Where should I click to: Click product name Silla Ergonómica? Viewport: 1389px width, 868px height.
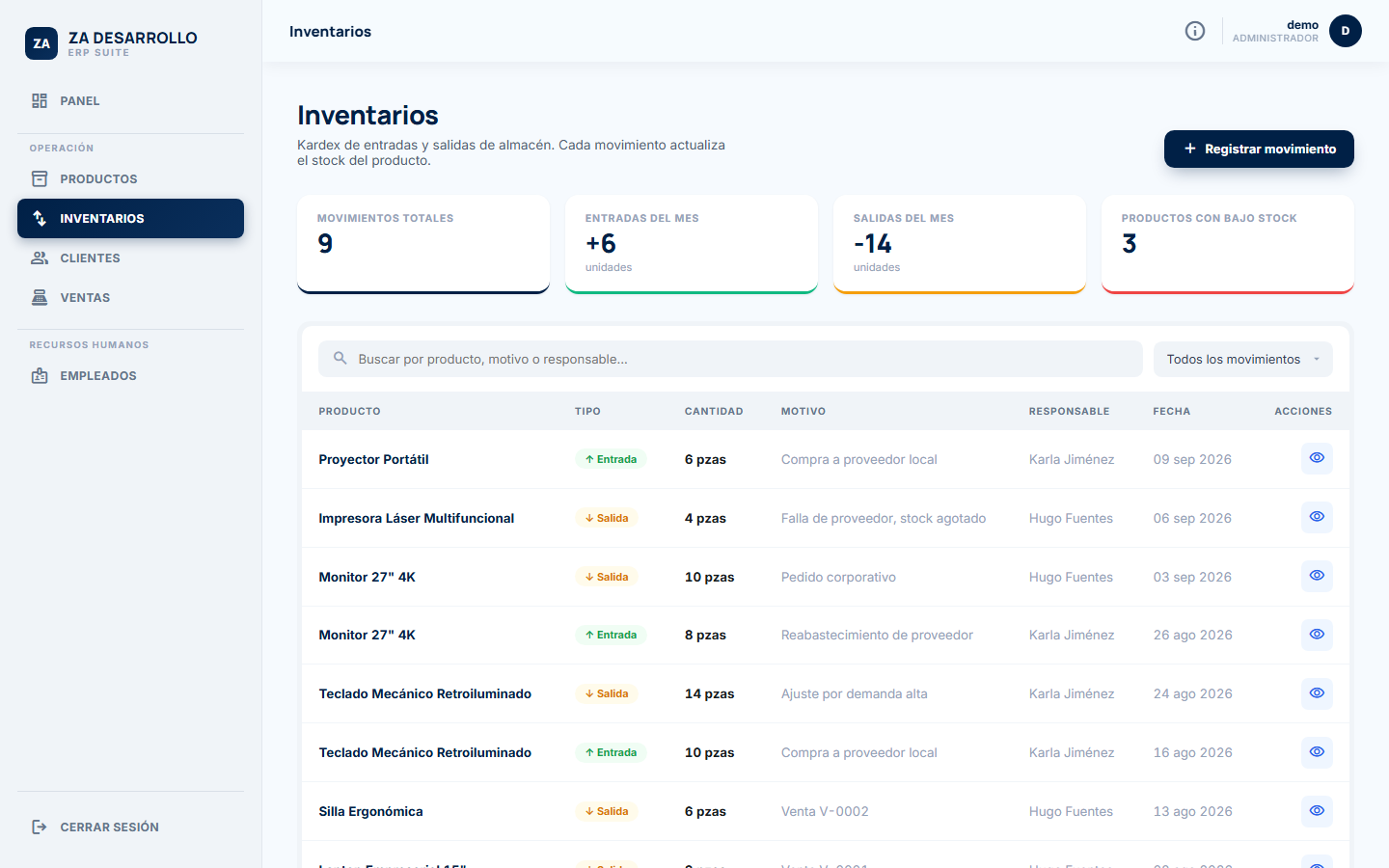point(370,811)
